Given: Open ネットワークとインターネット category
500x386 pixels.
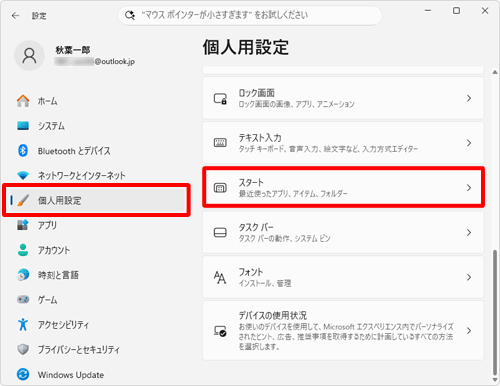Looking at the screenshot, I should (97, 175).
